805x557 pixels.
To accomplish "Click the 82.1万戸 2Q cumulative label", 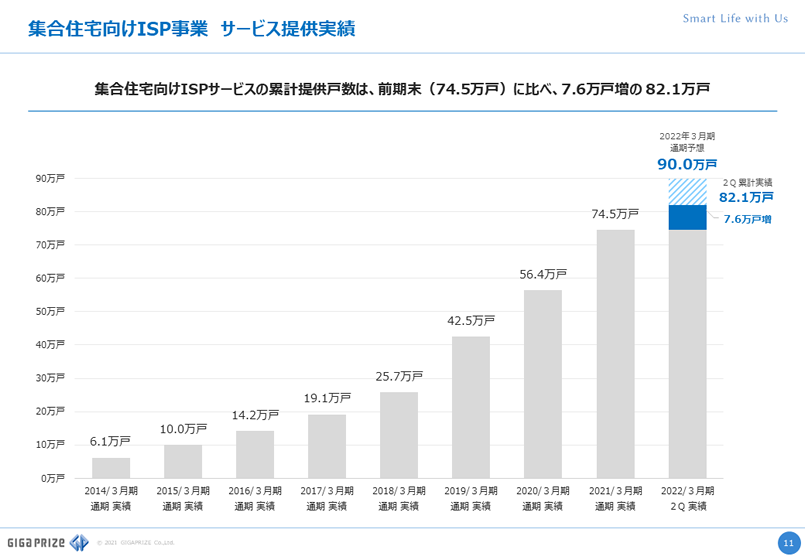I will 746,198.
